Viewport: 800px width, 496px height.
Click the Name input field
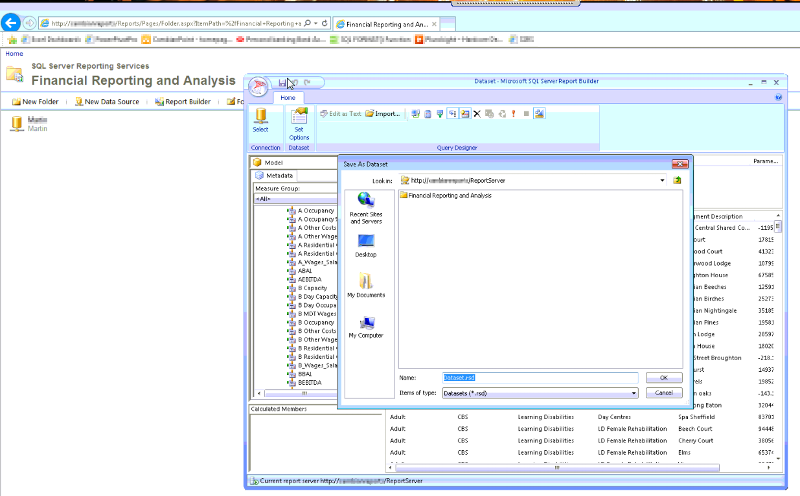tap(540, 378)
